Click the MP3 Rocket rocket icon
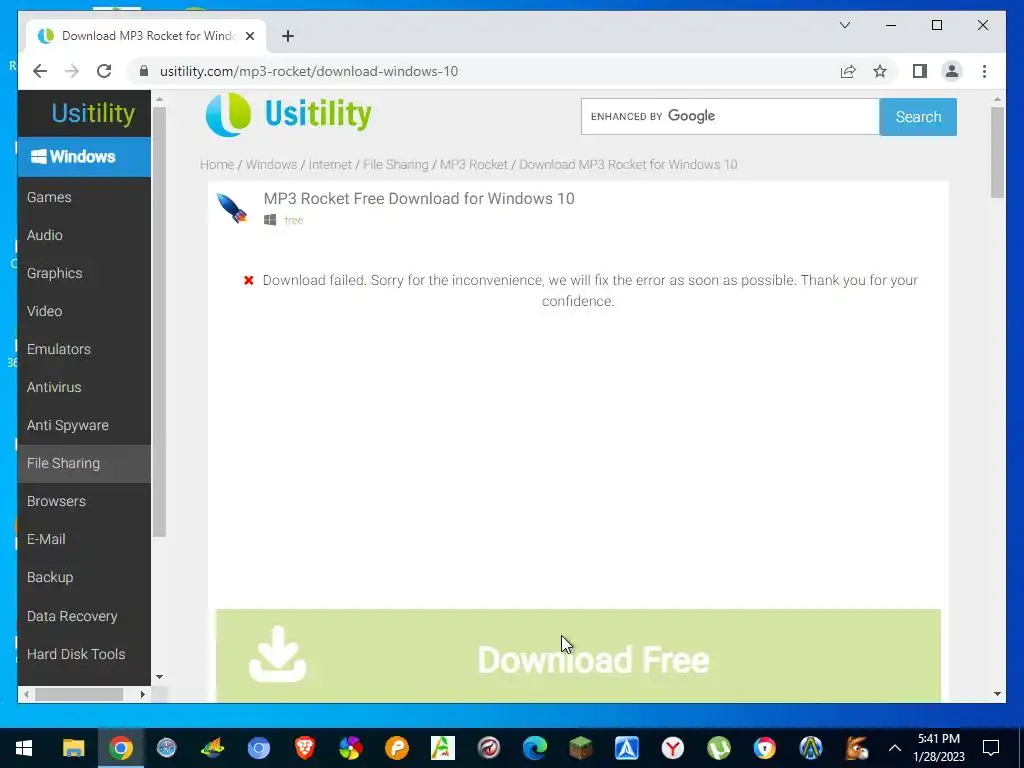Screen dimensions: 1024x768 pos(232,208)
